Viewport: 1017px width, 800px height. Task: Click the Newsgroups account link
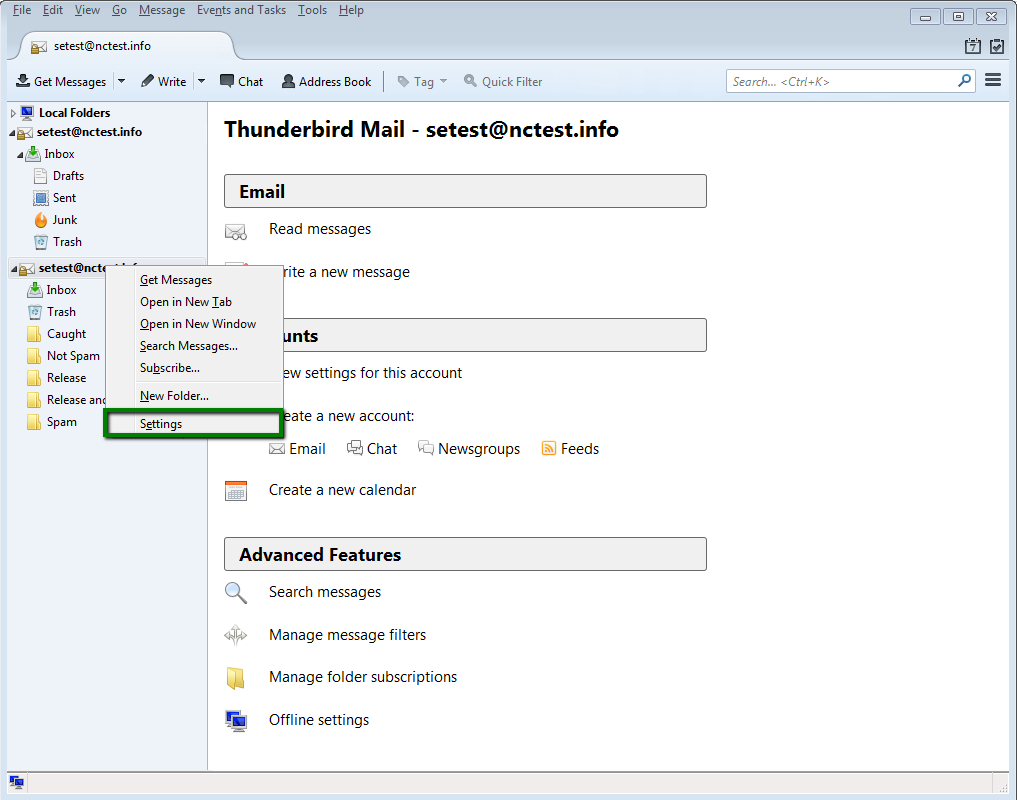(x=479, y=448)
